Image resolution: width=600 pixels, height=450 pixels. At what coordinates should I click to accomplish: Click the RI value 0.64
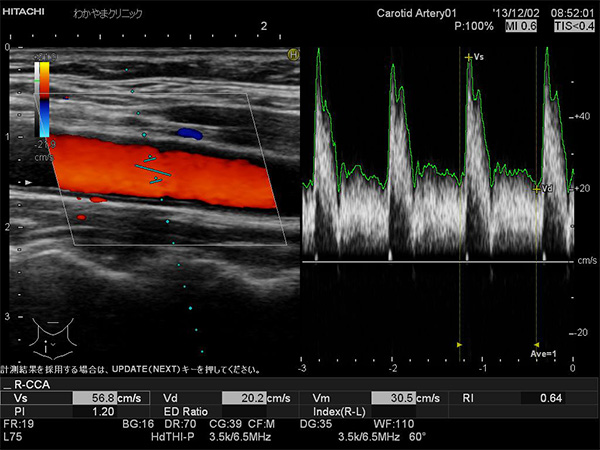coord(550,397)
